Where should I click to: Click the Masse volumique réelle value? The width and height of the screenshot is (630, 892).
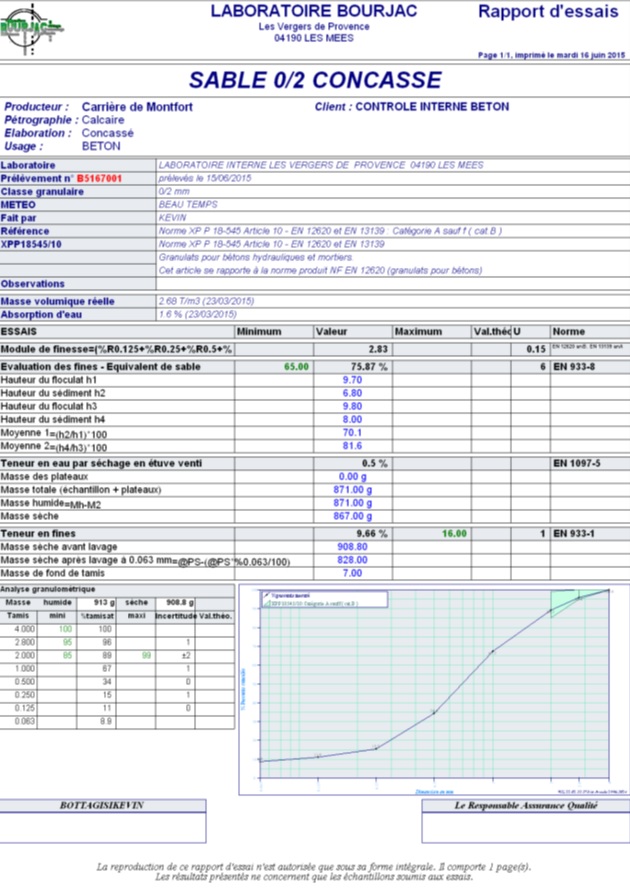click(x=206, y=300)
